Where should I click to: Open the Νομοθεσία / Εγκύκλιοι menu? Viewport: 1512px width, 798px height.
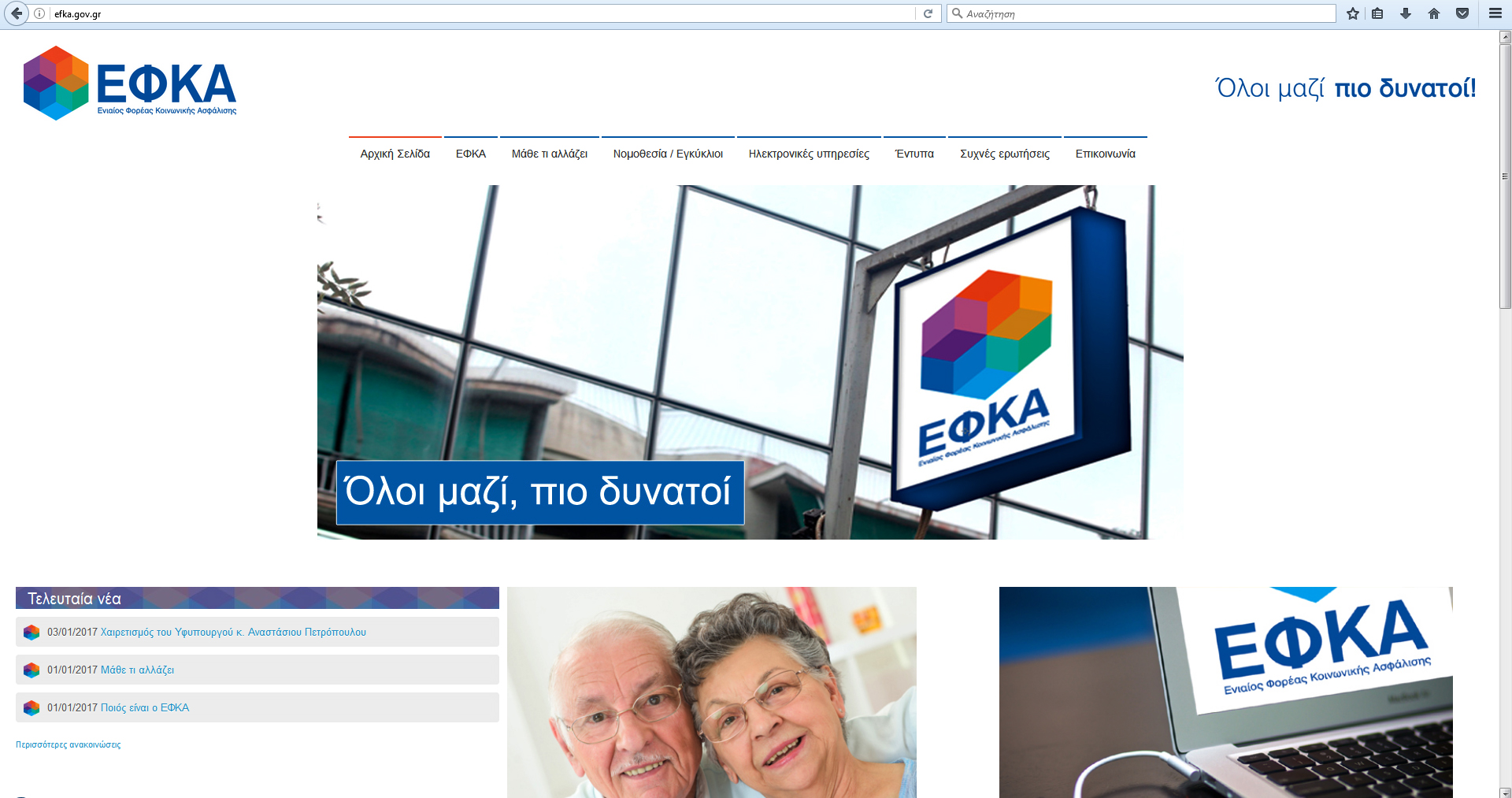[668, 154]
